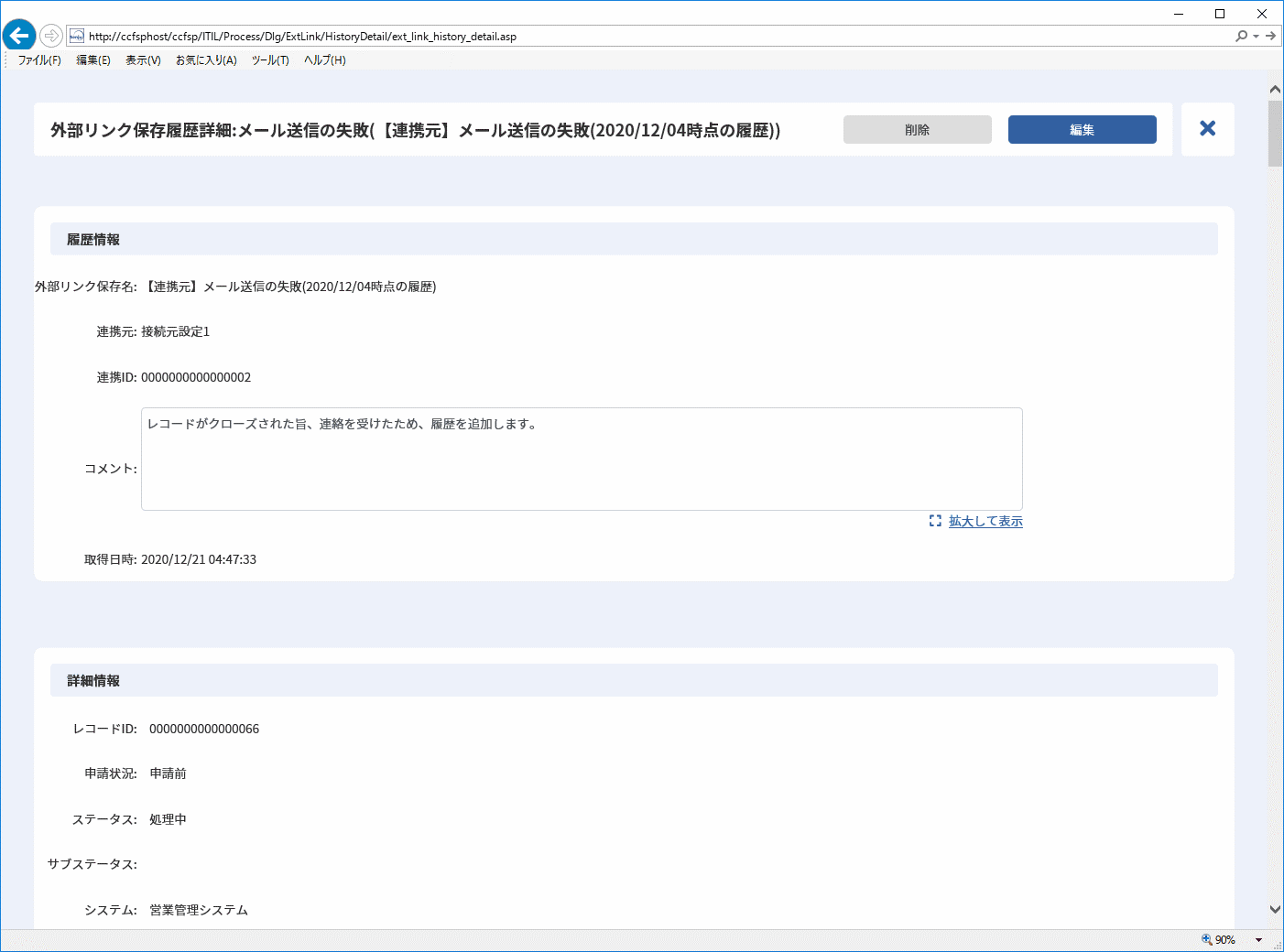Close the history detail dialog with the blue X
The height and width of the screenshot is (952, 1284).
click(1207, 129)
